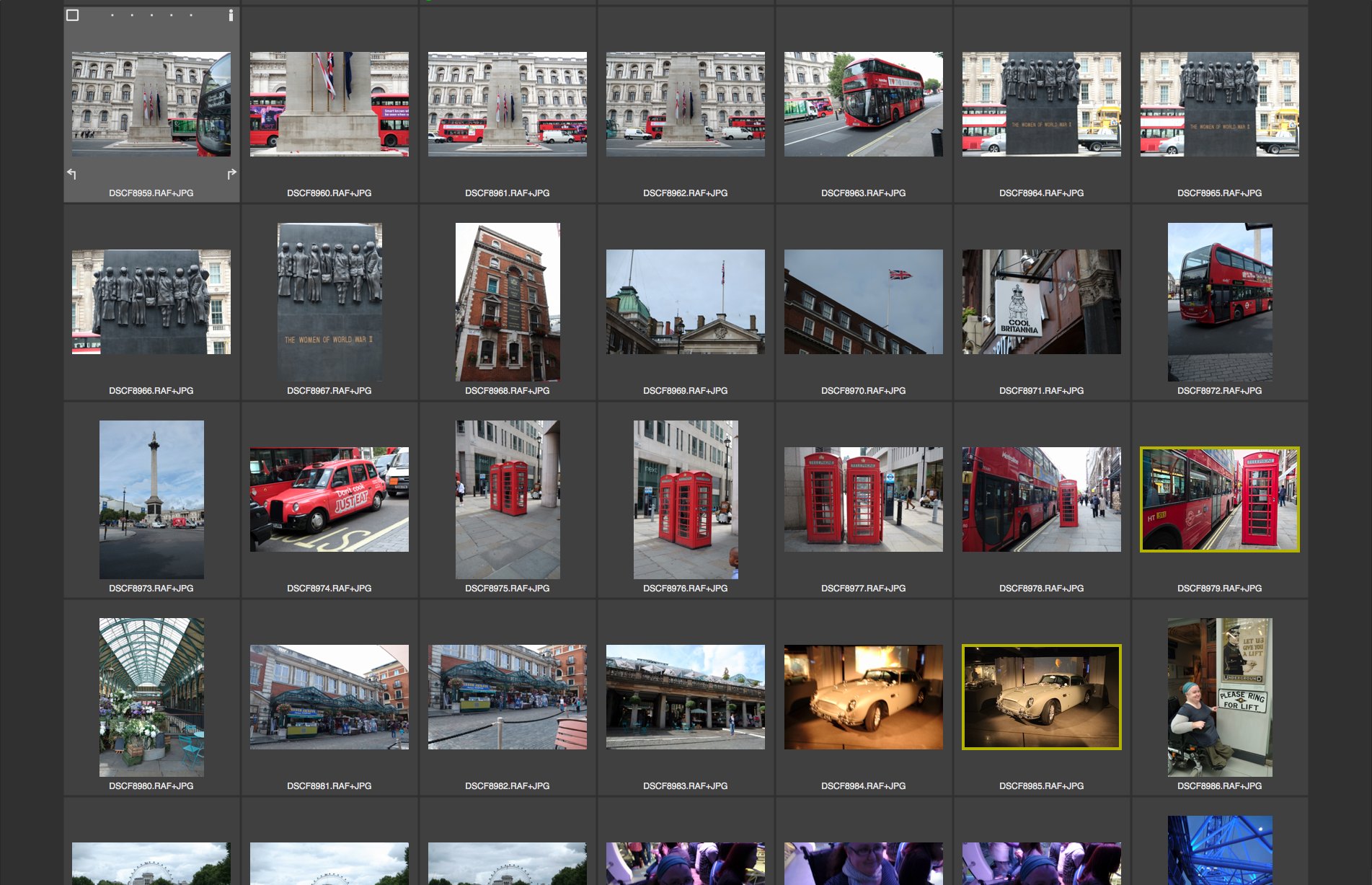Select the DSCF8970 Union Jack photo
The image size is (1372, 885).
[x=864, y=301]
